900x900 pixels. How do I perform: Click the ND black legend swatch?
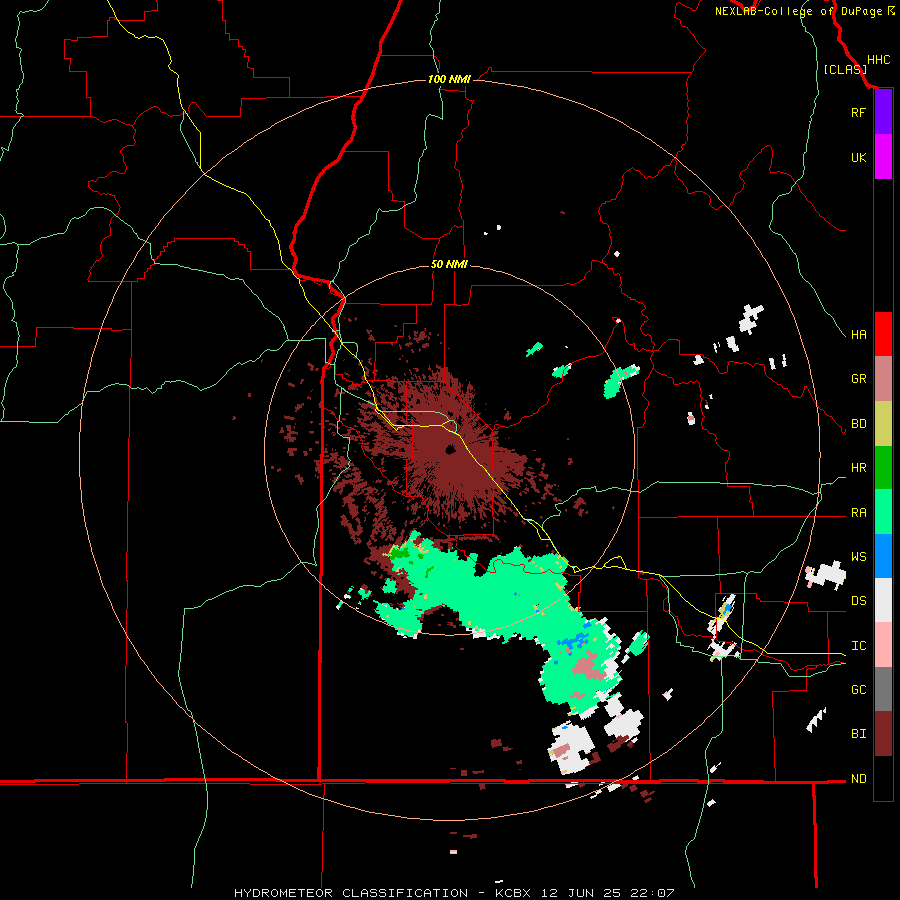click(x=883, y=778)
